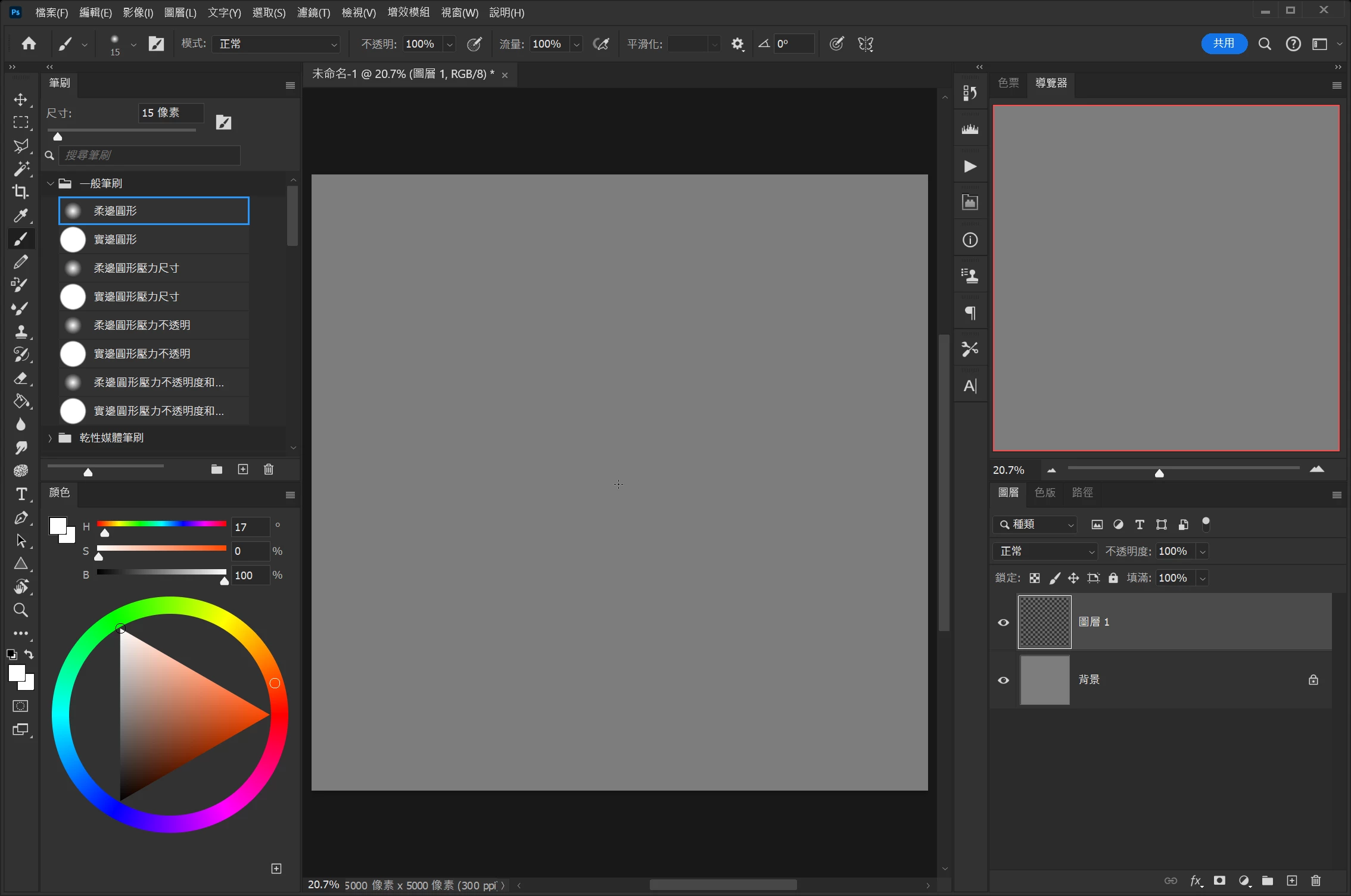Select the Horizontal Type tool
1351x896 pixels.
click(x=21, y=495)
